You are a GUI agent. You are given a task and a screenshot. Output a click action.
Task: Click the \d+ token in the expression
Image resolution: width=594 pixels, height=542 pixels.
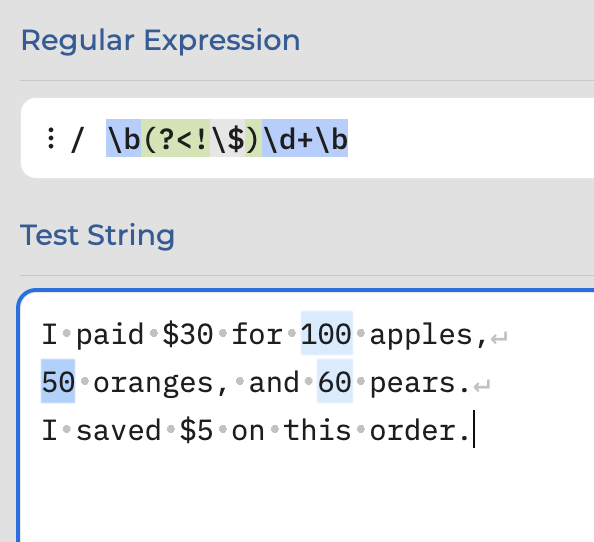point(288,138)
